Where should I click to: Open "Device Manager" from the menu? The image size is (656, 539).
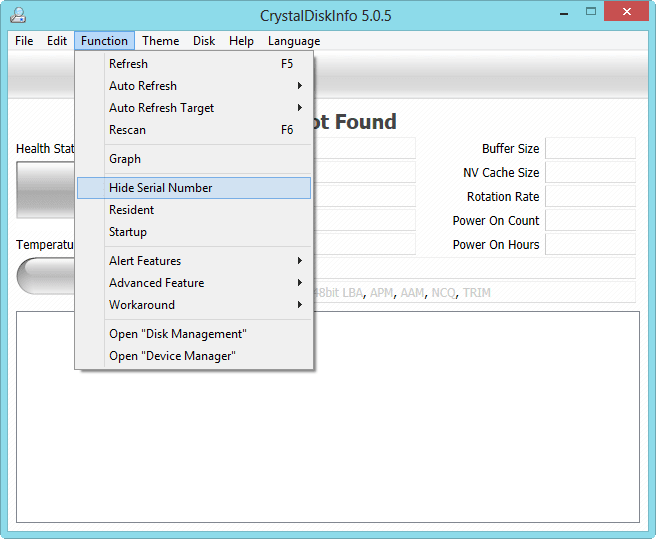(x=194, y=356)
